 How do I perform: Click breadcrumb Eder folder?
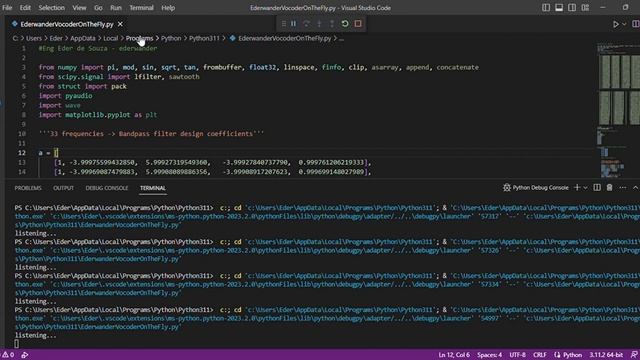(56, 38)
